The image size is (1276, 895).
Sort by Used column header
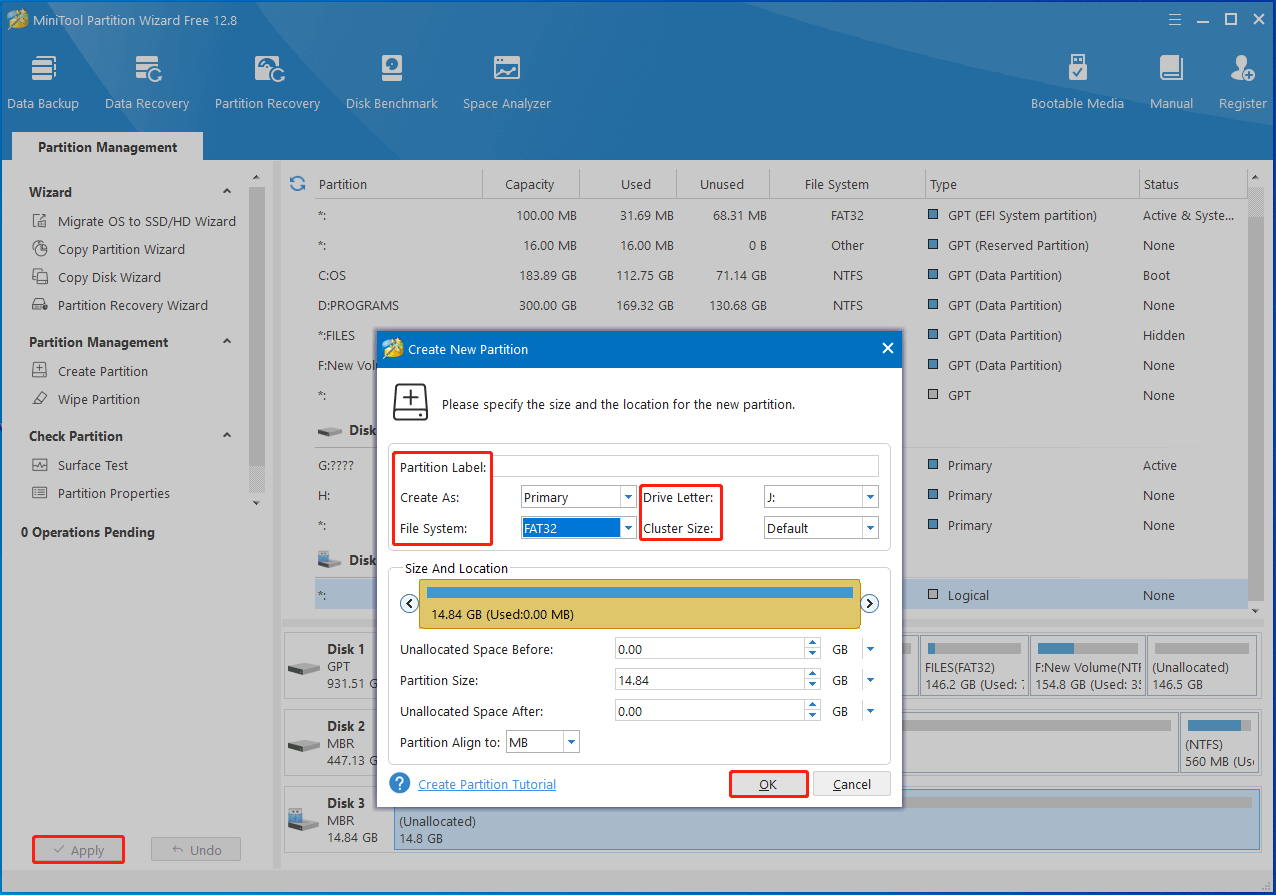coord(636,184)
